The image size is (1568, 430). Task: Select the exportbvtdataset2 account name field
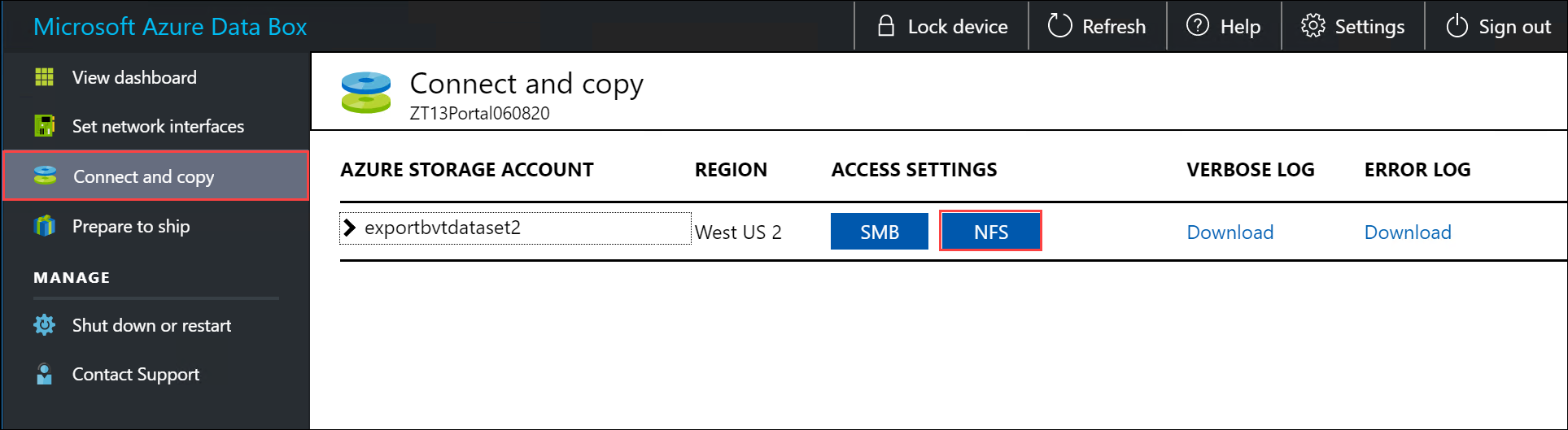tap(443, 228)
